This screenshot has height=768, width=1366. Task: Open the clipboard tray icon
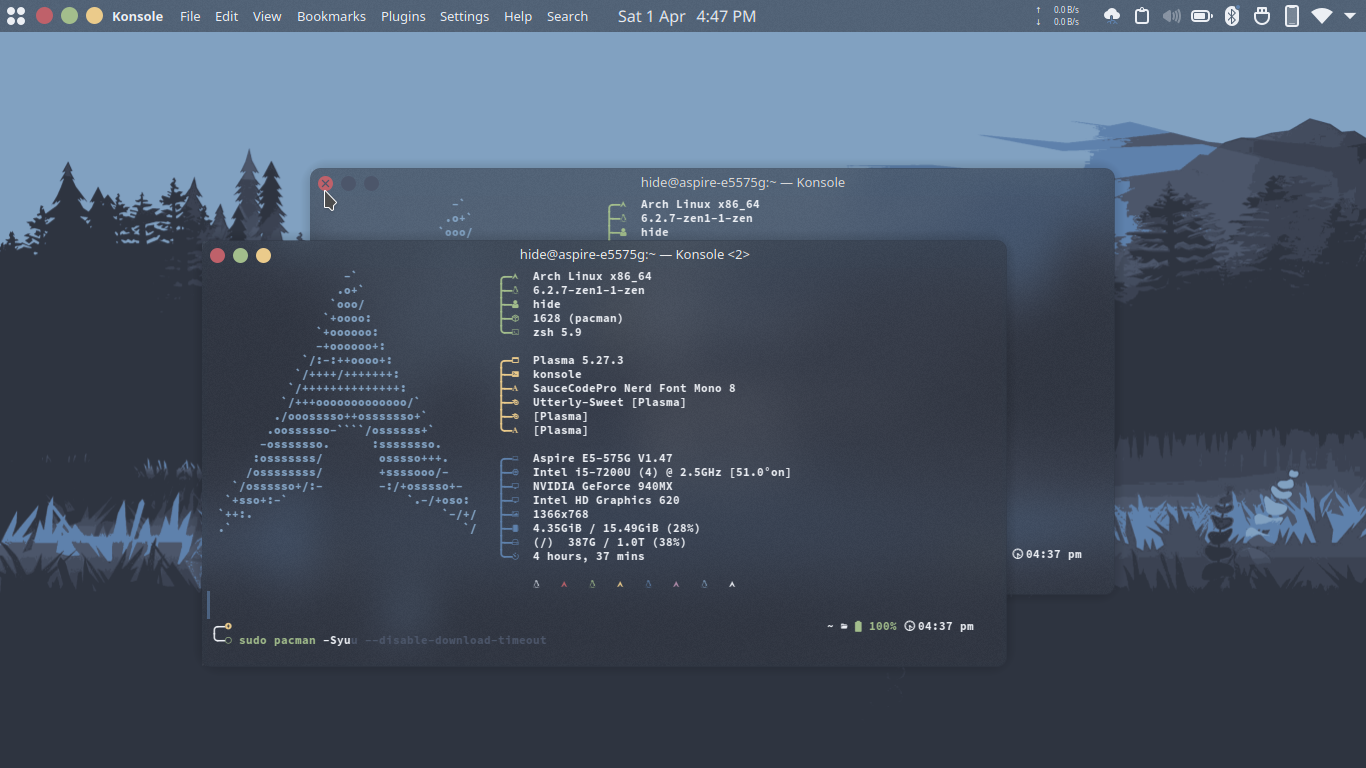(1142, 16)
